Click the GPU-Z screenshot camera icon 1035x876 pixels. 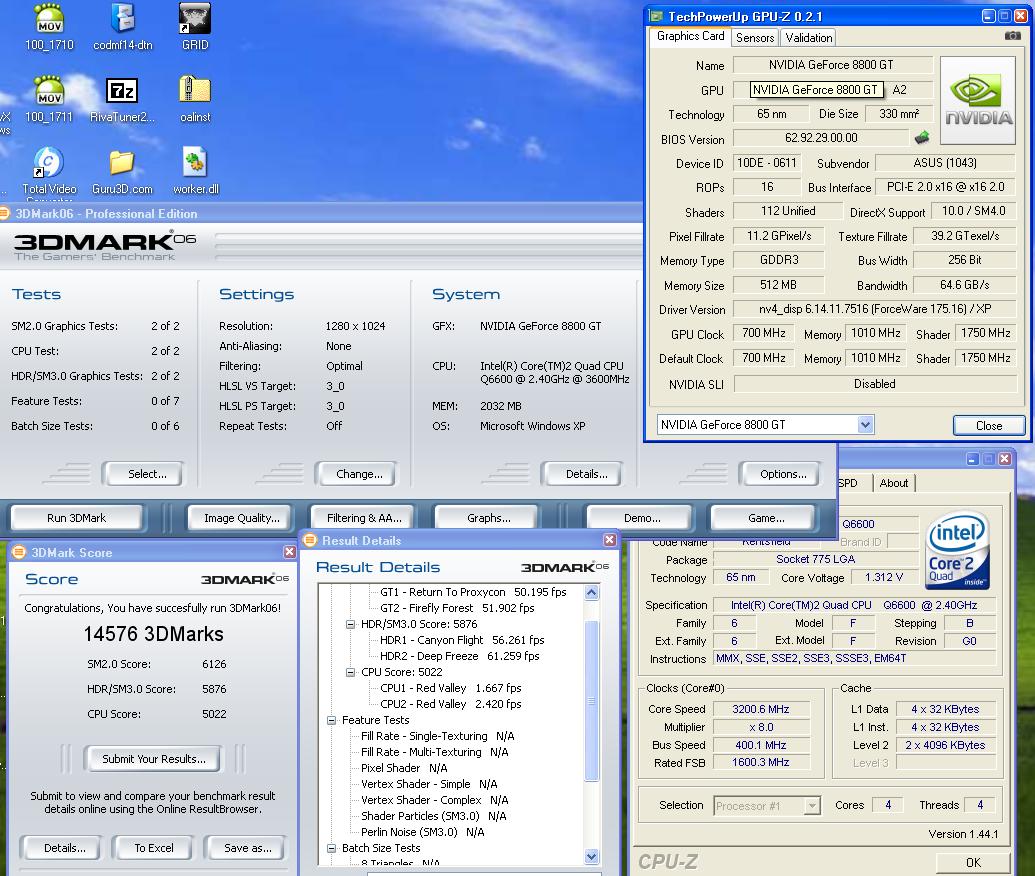pyautogui.click(x=1012, y=36)
